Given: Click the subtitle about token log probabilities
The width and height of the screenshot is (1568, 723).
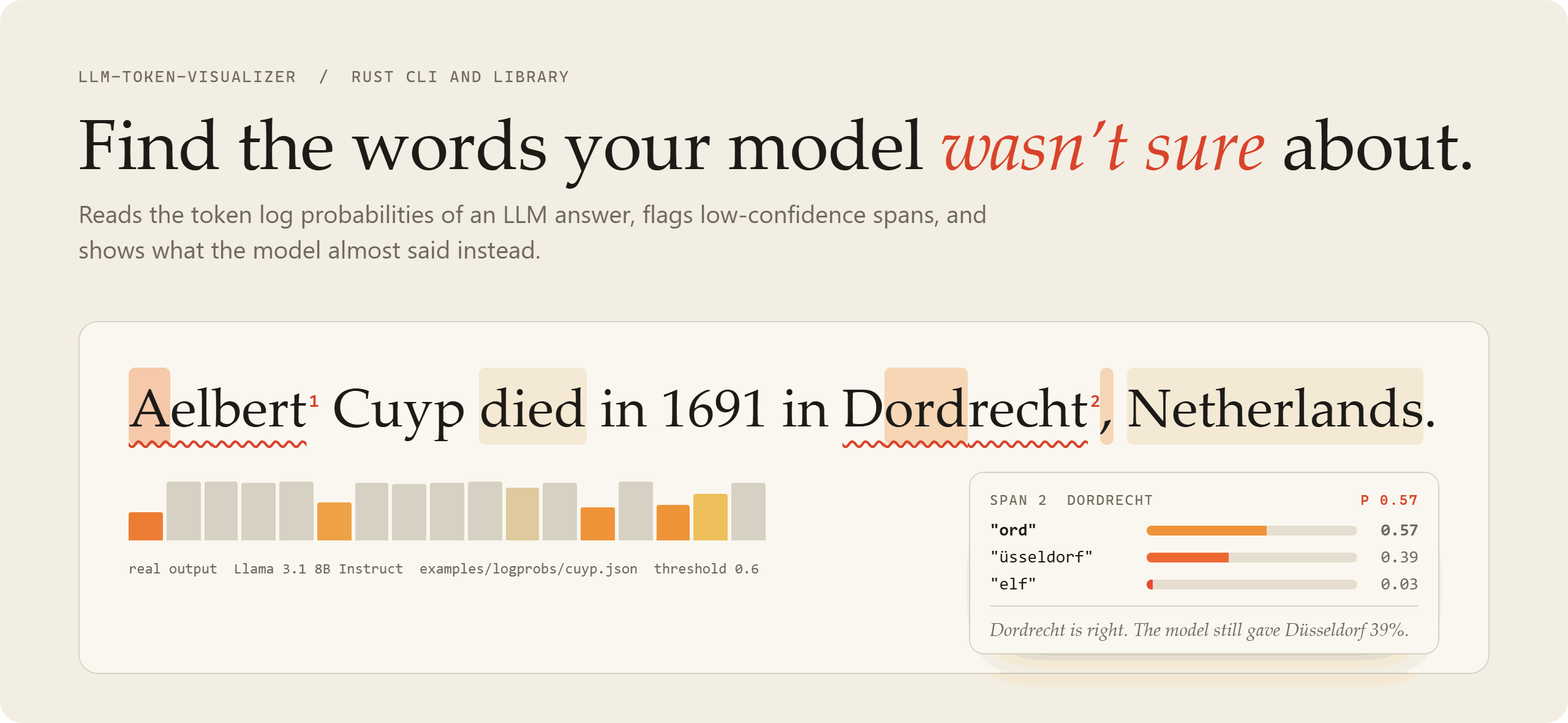Looking at the screenshot, I should click(x=532, y=233).
